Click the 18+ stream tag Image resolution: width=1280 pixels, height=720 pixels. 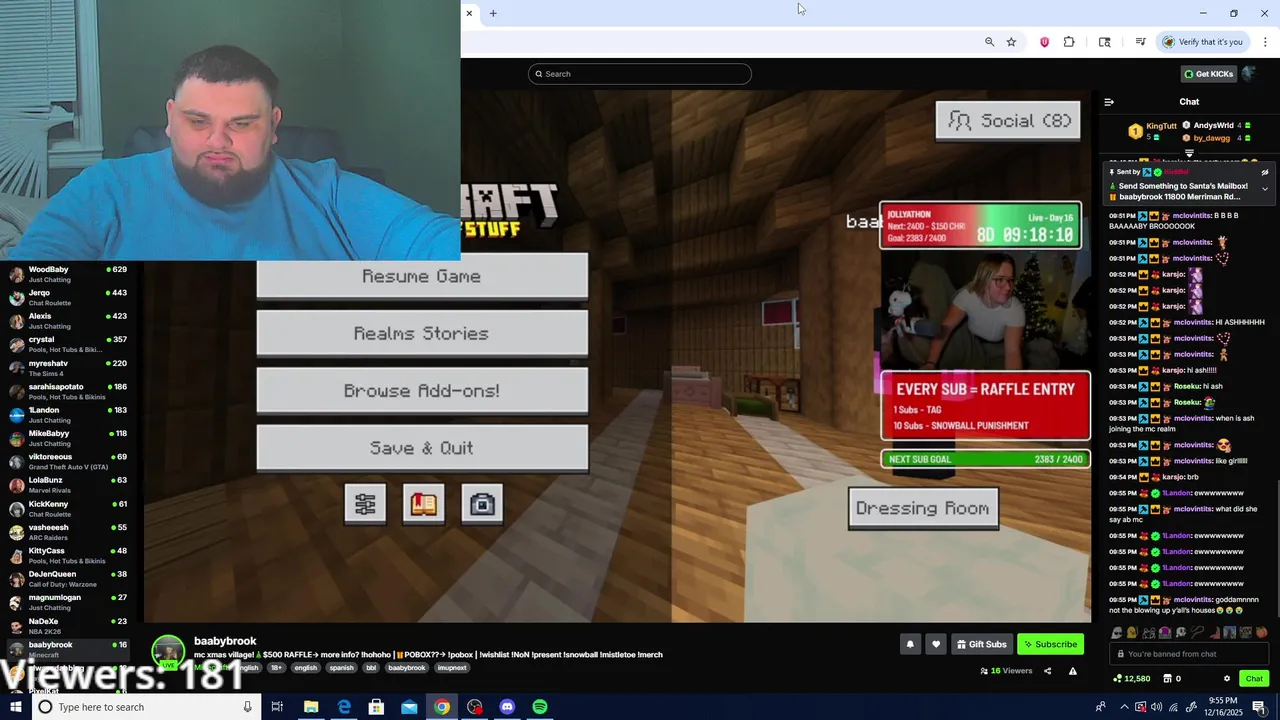click(277, 668)
